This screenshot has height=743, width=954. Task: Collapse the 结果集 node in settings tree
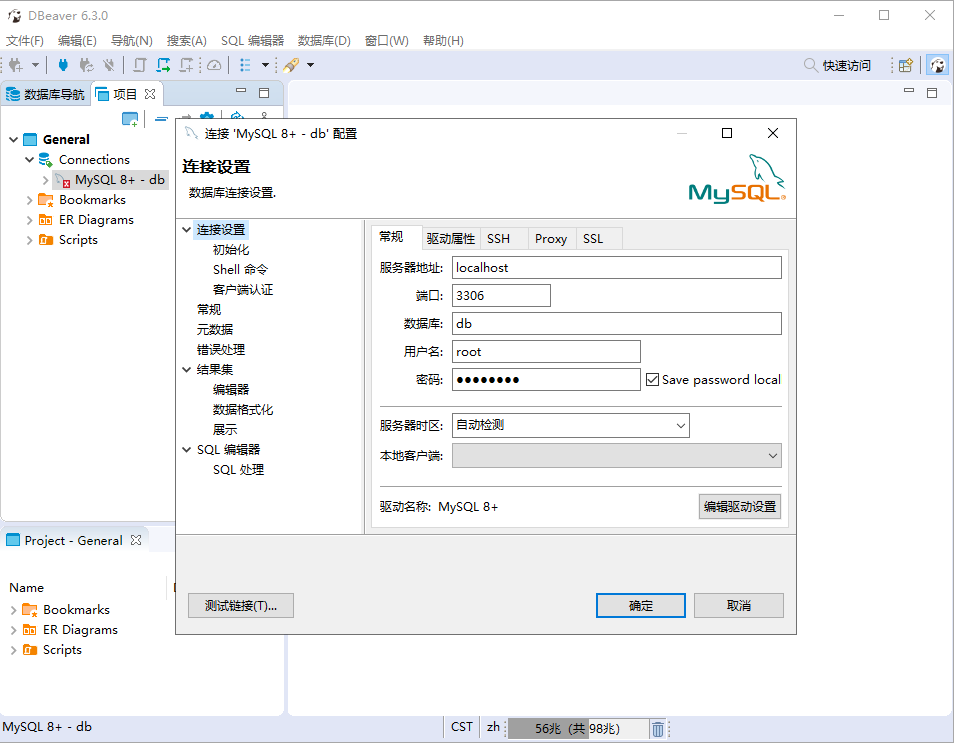click(x=187, y=369)
